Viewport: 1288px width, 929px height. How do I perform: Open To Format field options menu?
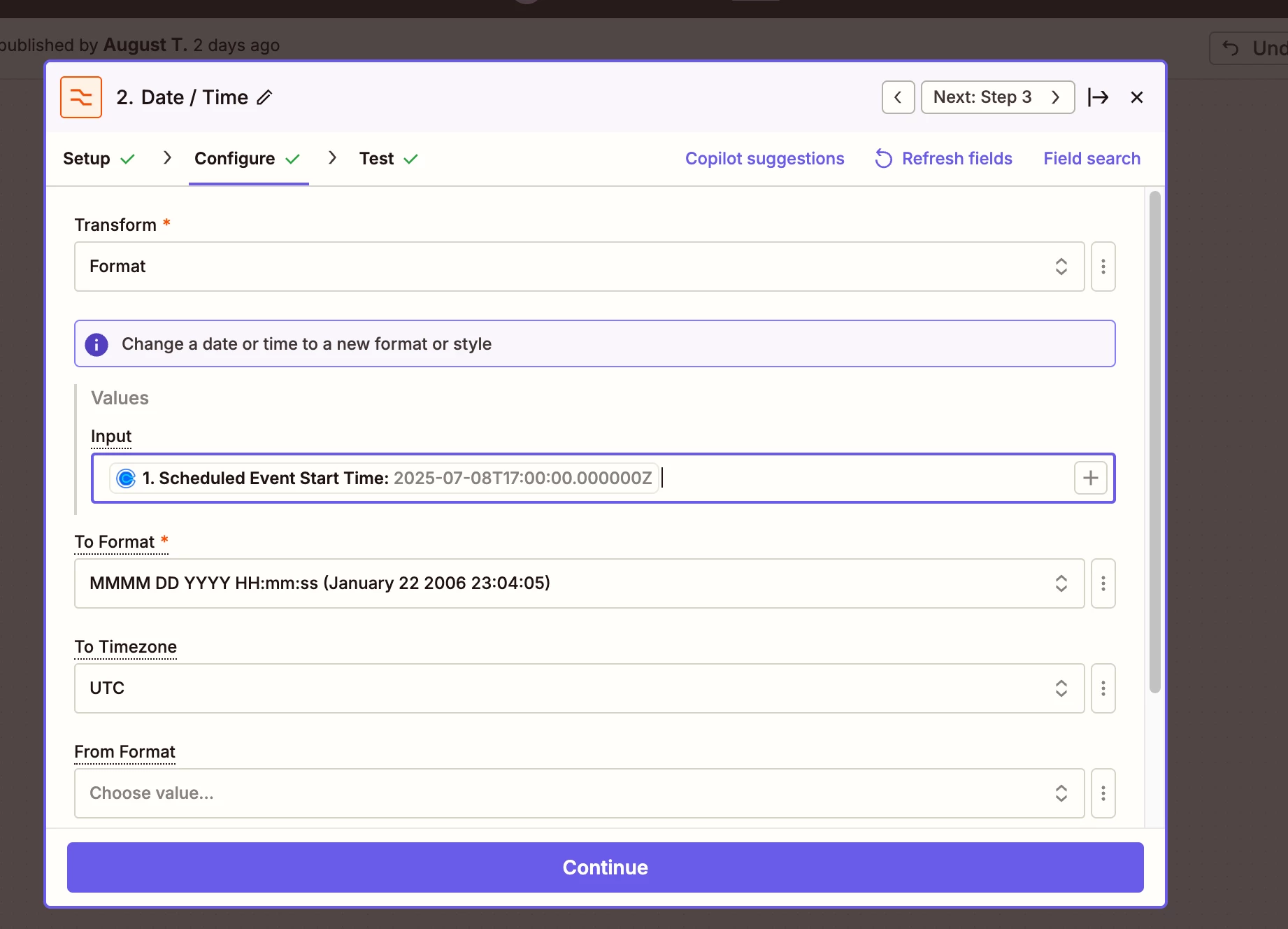pos(1103,583)
